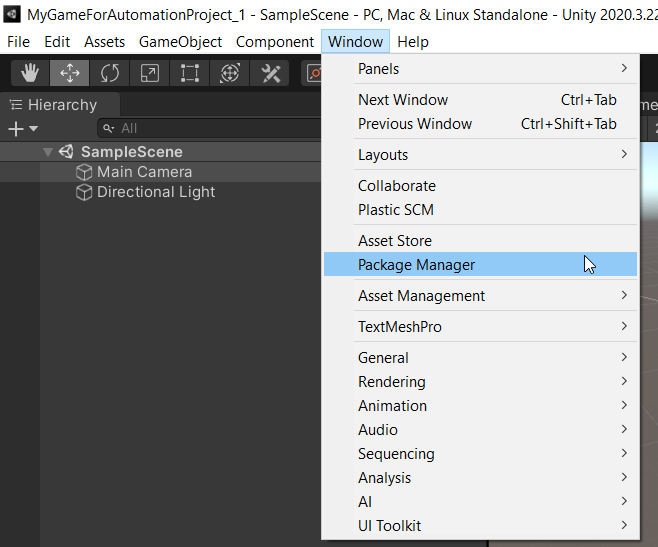
Task: Expand the Layouts submenu
Action: point(480,154)
